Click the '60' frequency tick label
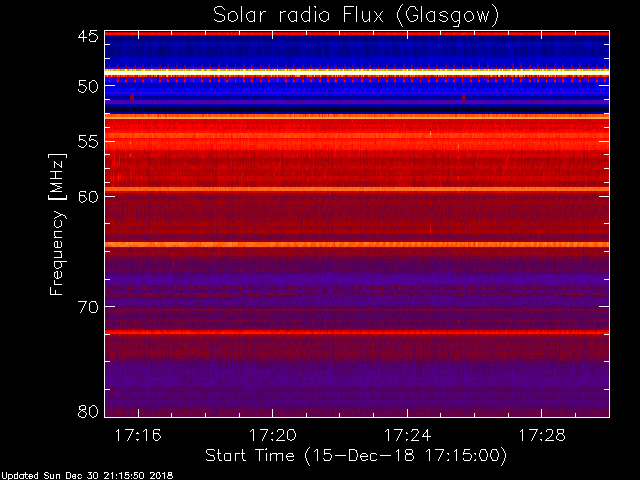The width and height of the screenshot is (640, 480). [x=88, y=197]
